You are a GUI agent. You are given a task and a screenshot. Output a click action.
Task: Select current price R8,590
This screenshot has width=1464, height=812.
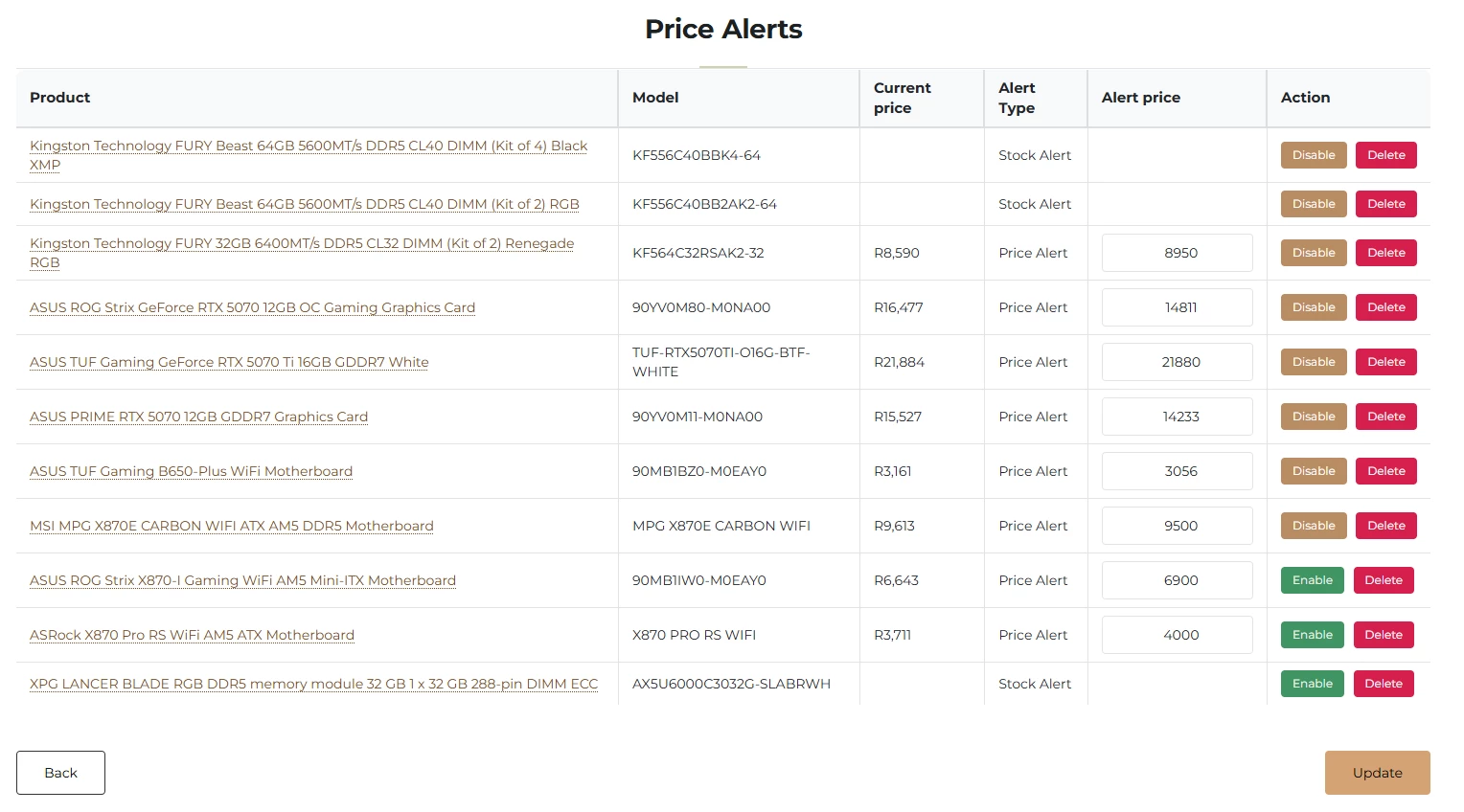tap(897, 253)
